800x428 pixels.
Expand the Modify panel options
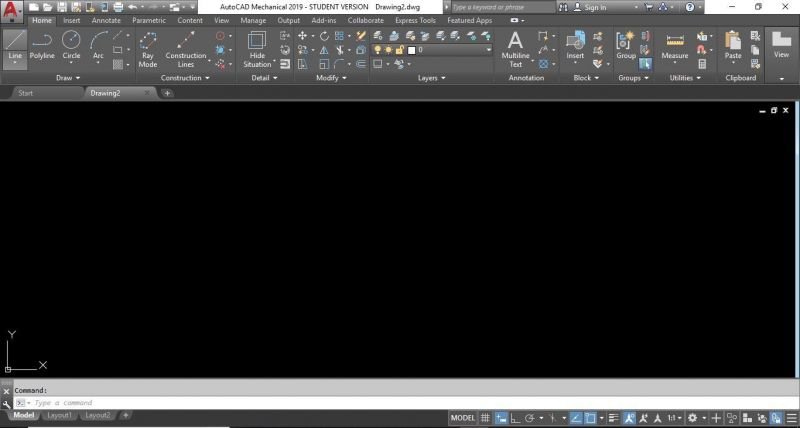point(331,77)
